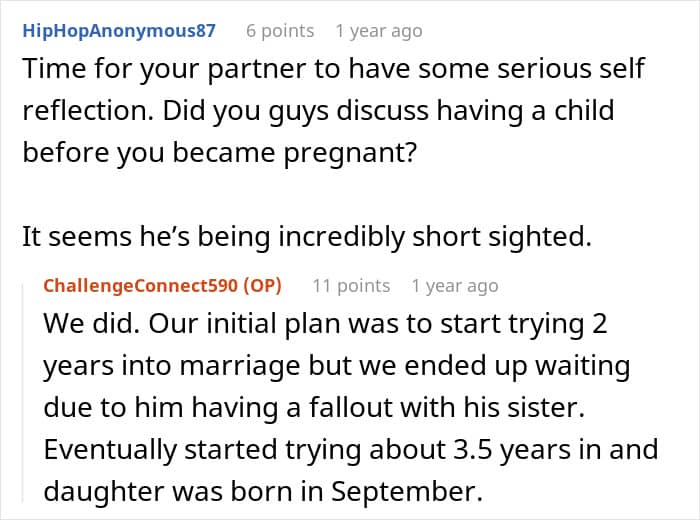Click the line "before you became pregnant?"
700x520 pixels.
point(219,153)
